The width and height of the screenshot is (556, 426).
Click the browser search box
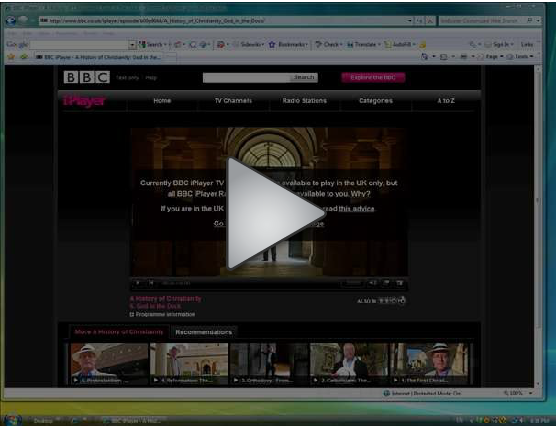pyautogui.click(x=482, y=21)
